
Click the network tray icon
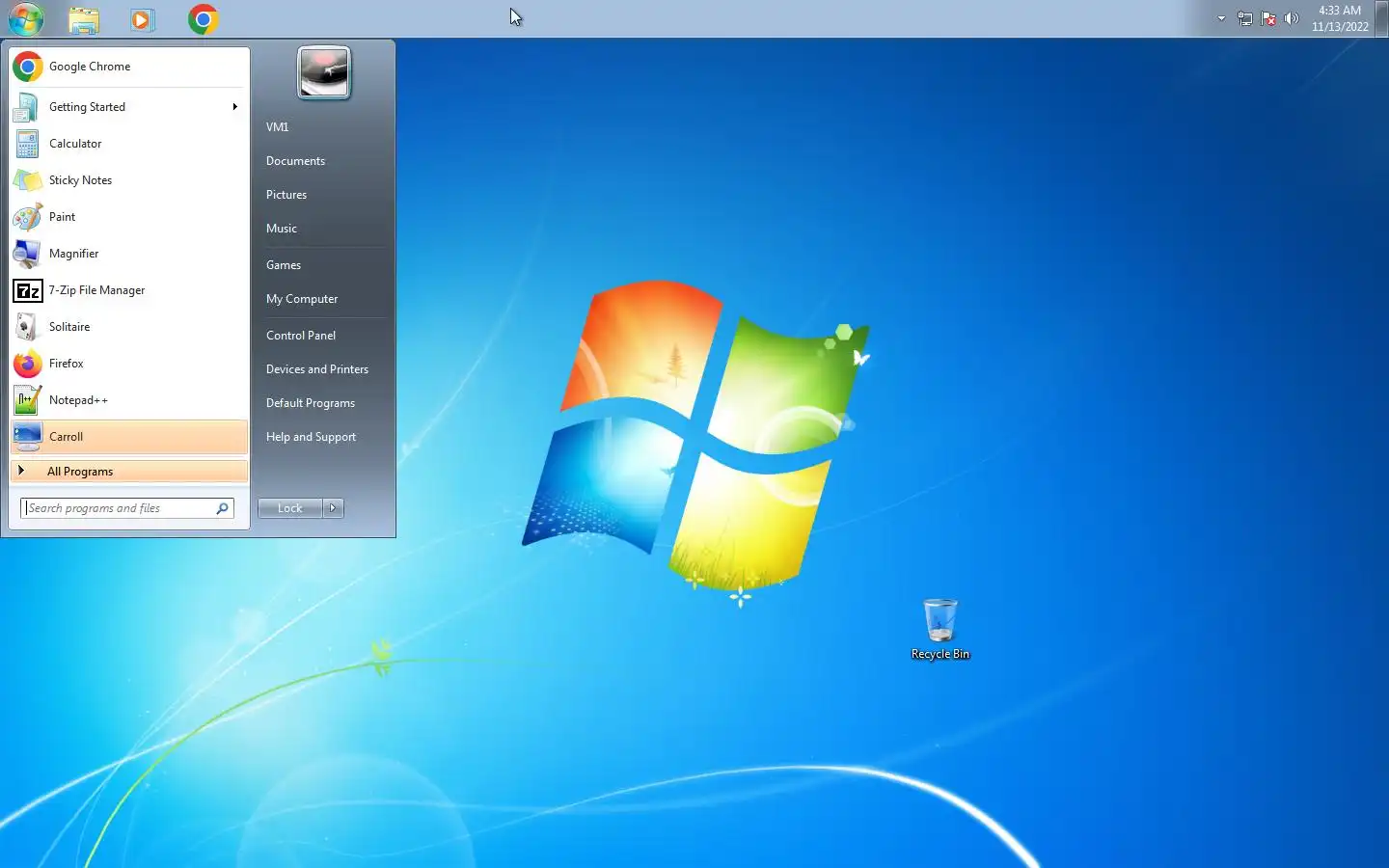tap(1245, 18)
